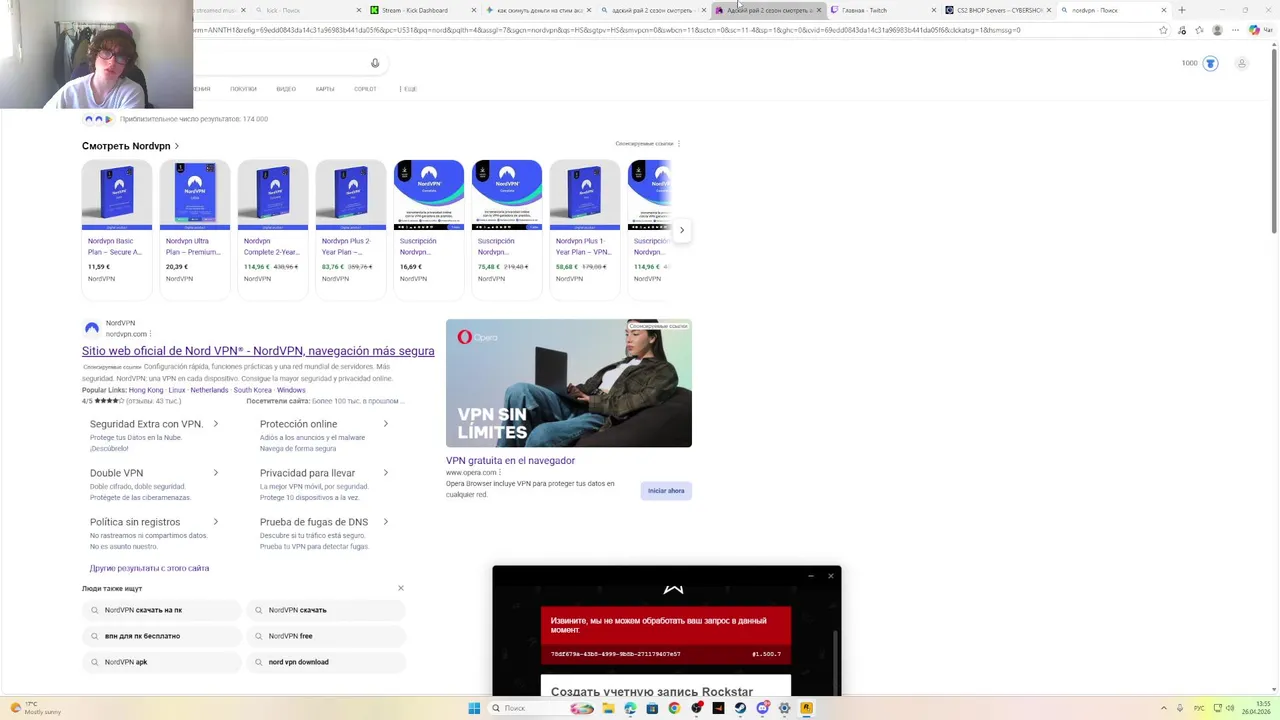This screenshot has height=720, width=1280.
Task: Click the РУС language indicator
Action: click(1199, 708)
